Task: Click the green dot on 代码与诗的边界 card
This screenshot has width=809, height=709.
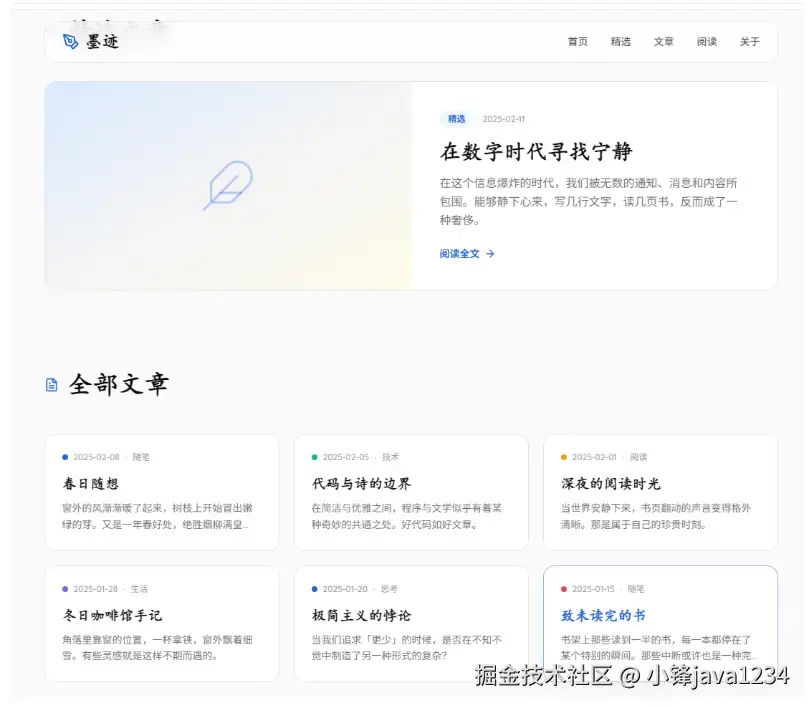Action: (314, 457)
